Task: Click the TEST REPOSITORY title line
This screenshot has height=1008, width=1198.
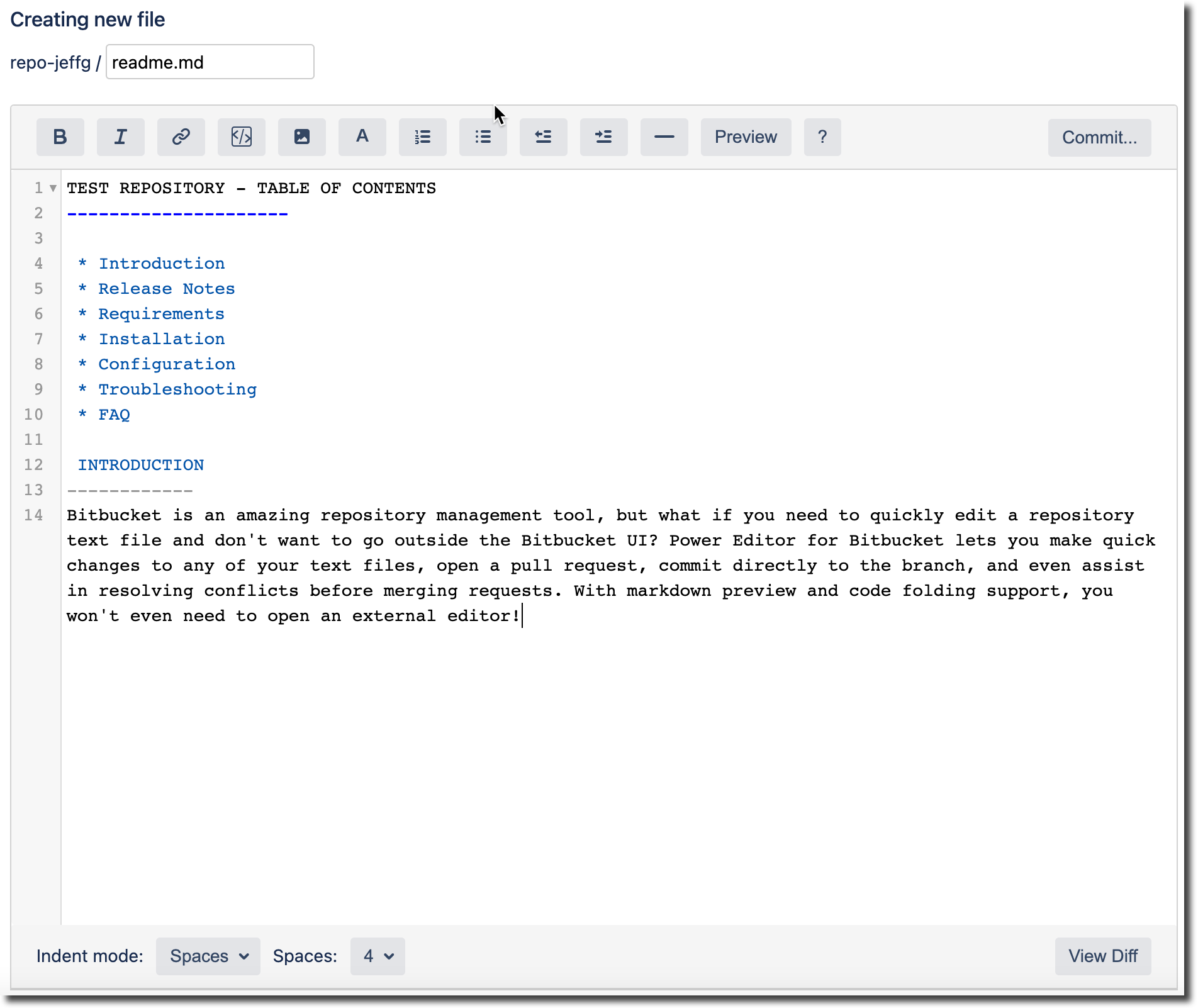Action: (x=252, y=188)
